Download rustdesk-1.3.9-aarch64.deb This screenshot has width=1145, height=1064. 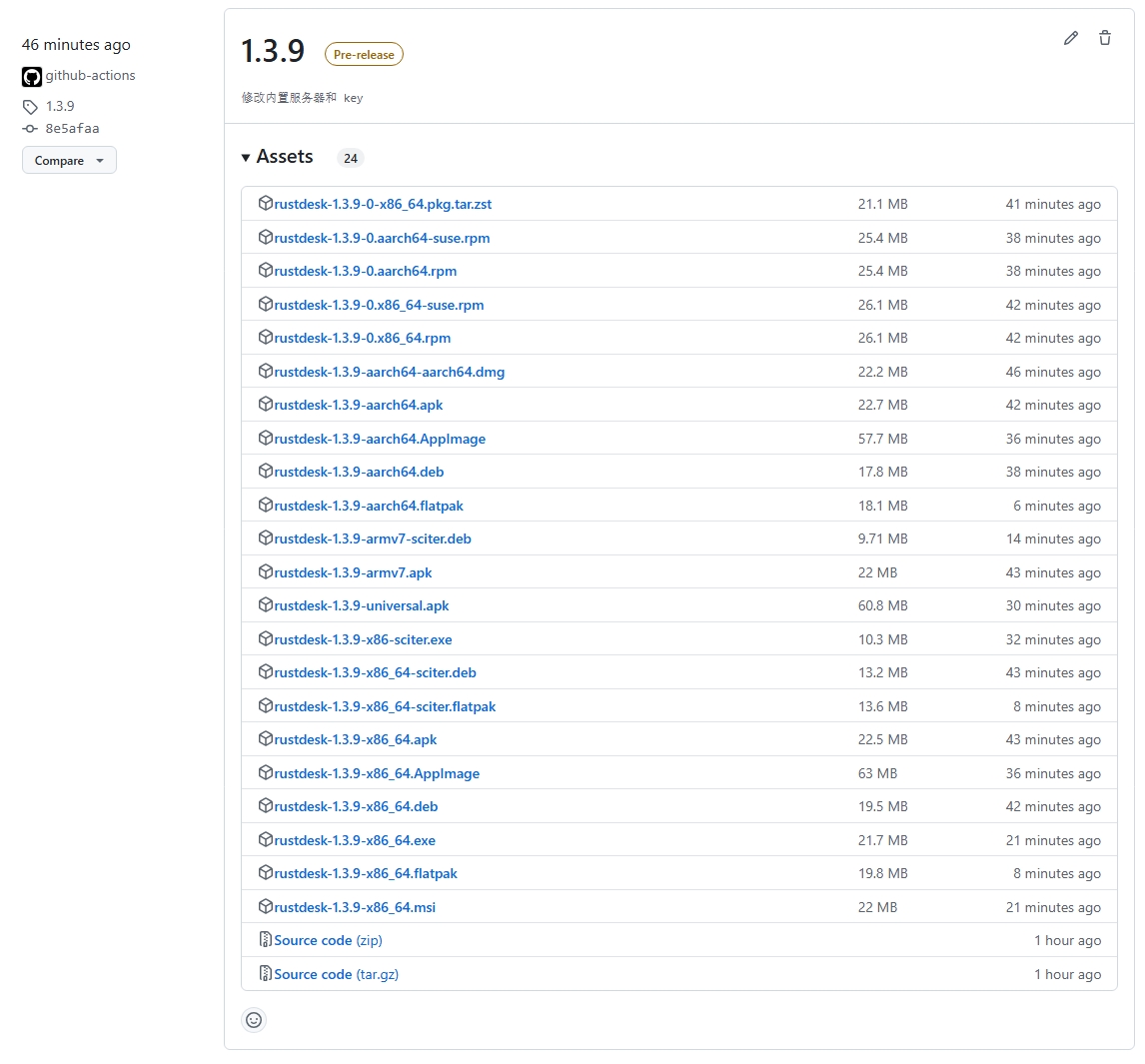[x=359, y=472]
